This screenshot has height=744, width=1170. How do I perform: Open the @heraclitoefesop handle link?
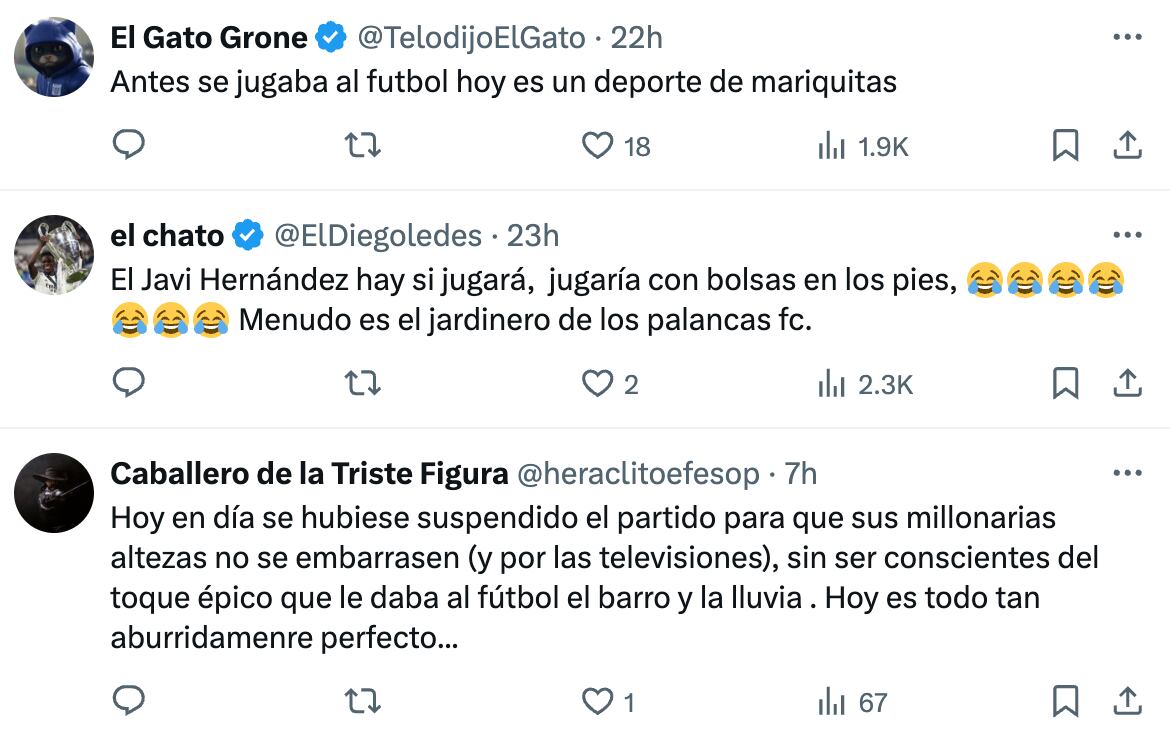[636, 474]
